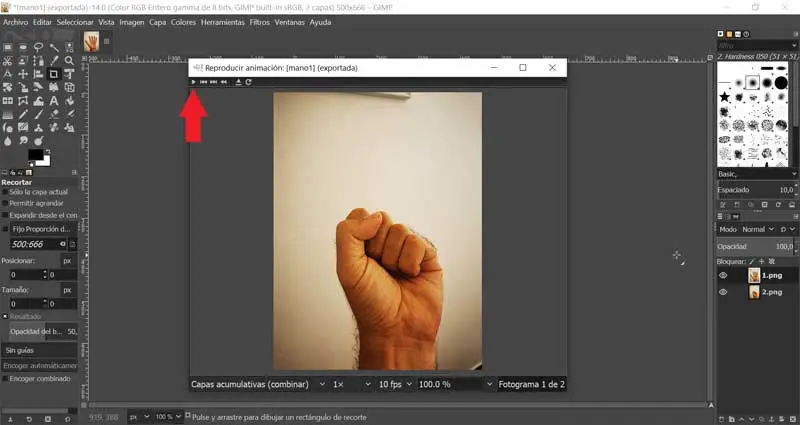Open the Colores menu

pyautogui.click(x=183, y=22)
